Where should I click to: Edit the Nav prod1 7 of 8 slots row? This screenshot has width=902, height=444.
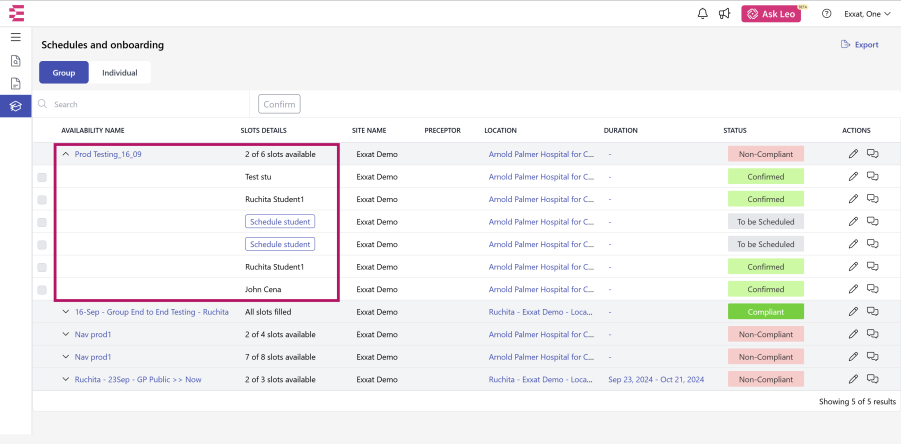pyautogui.click(x=853, y=357)
